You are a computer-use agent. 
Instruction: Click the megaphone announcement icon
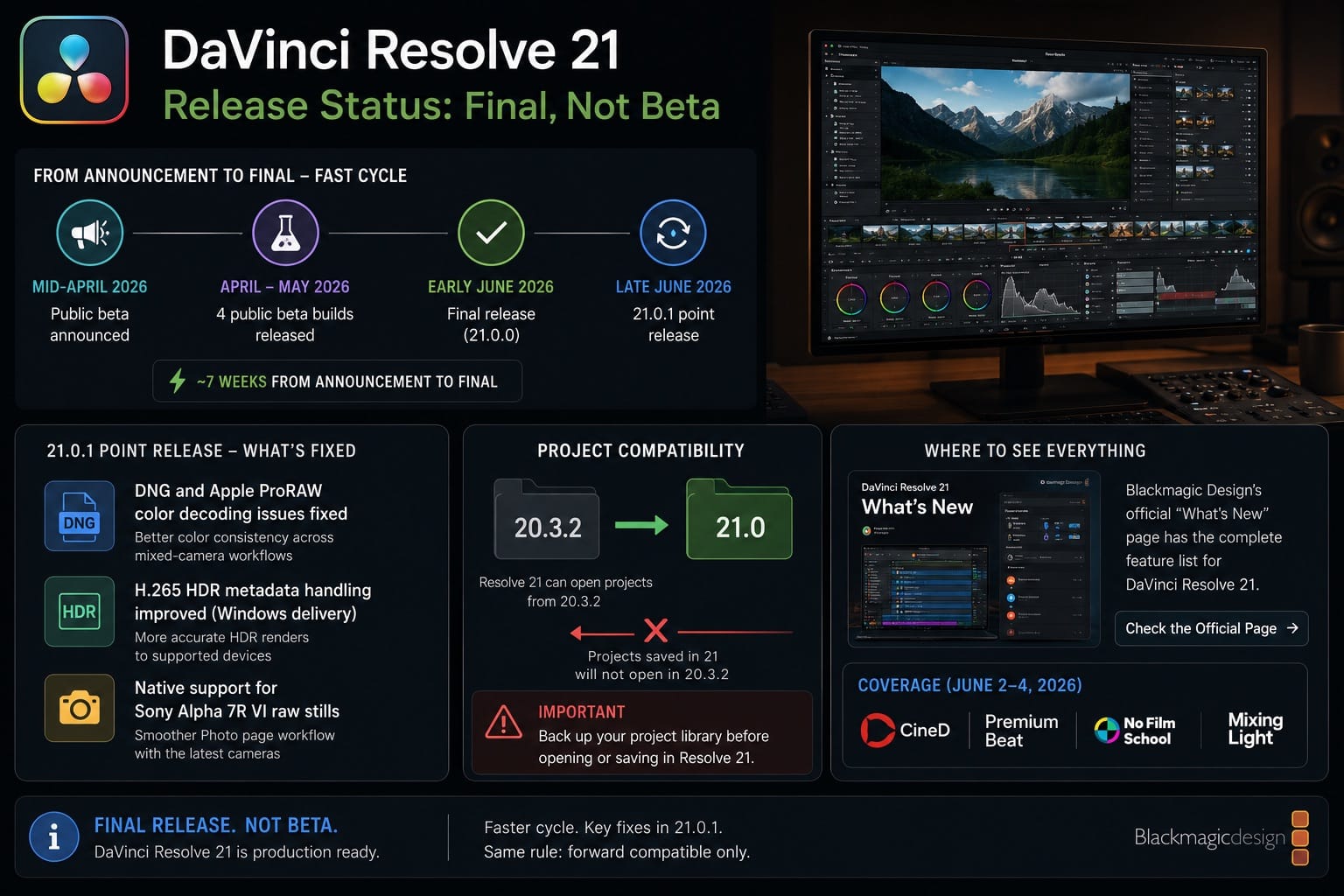(89, 233)
